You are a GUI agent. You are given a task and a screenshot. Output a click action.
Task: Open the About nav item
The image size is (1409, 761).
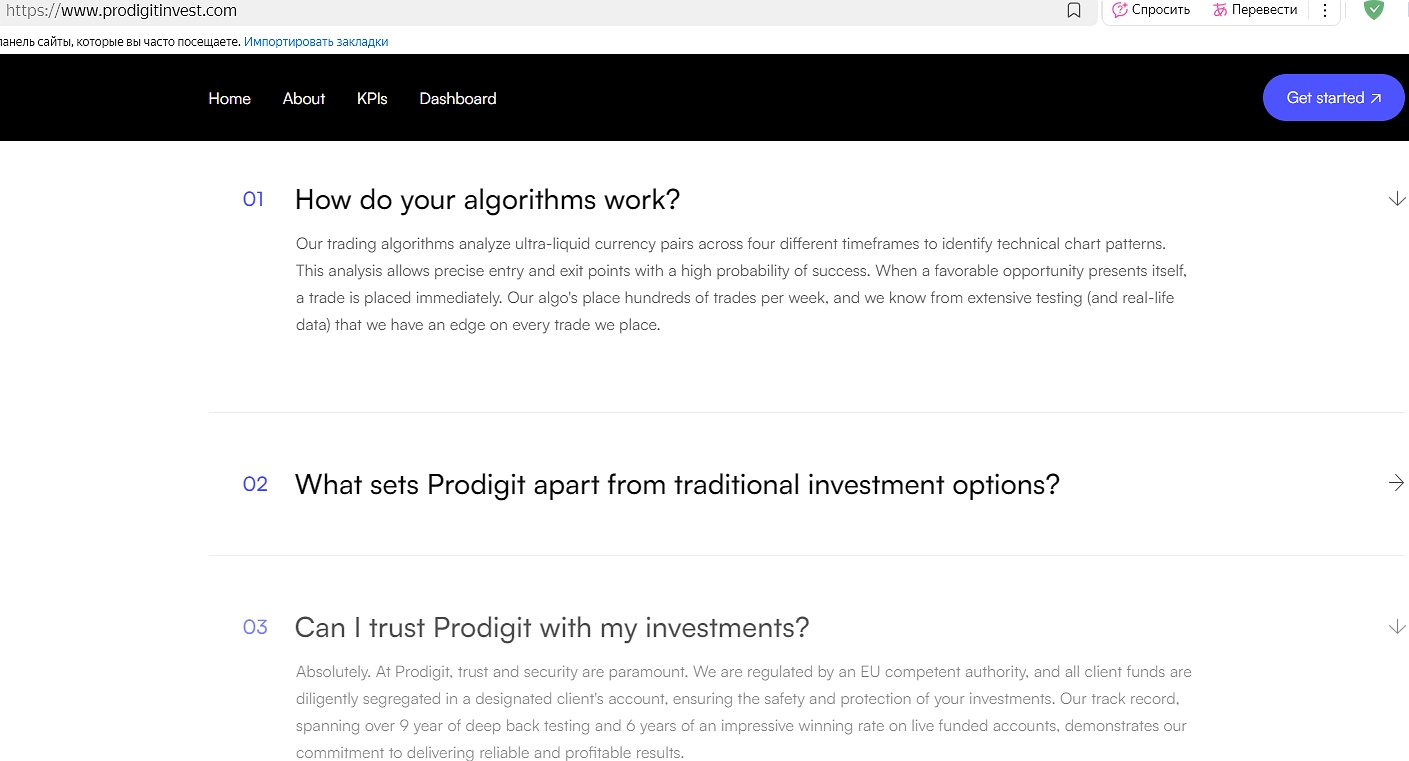304,98
